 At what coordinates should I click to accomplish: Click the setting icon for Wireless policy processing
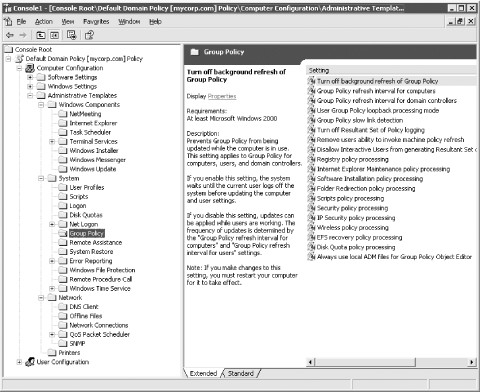(x=312, y=228)
